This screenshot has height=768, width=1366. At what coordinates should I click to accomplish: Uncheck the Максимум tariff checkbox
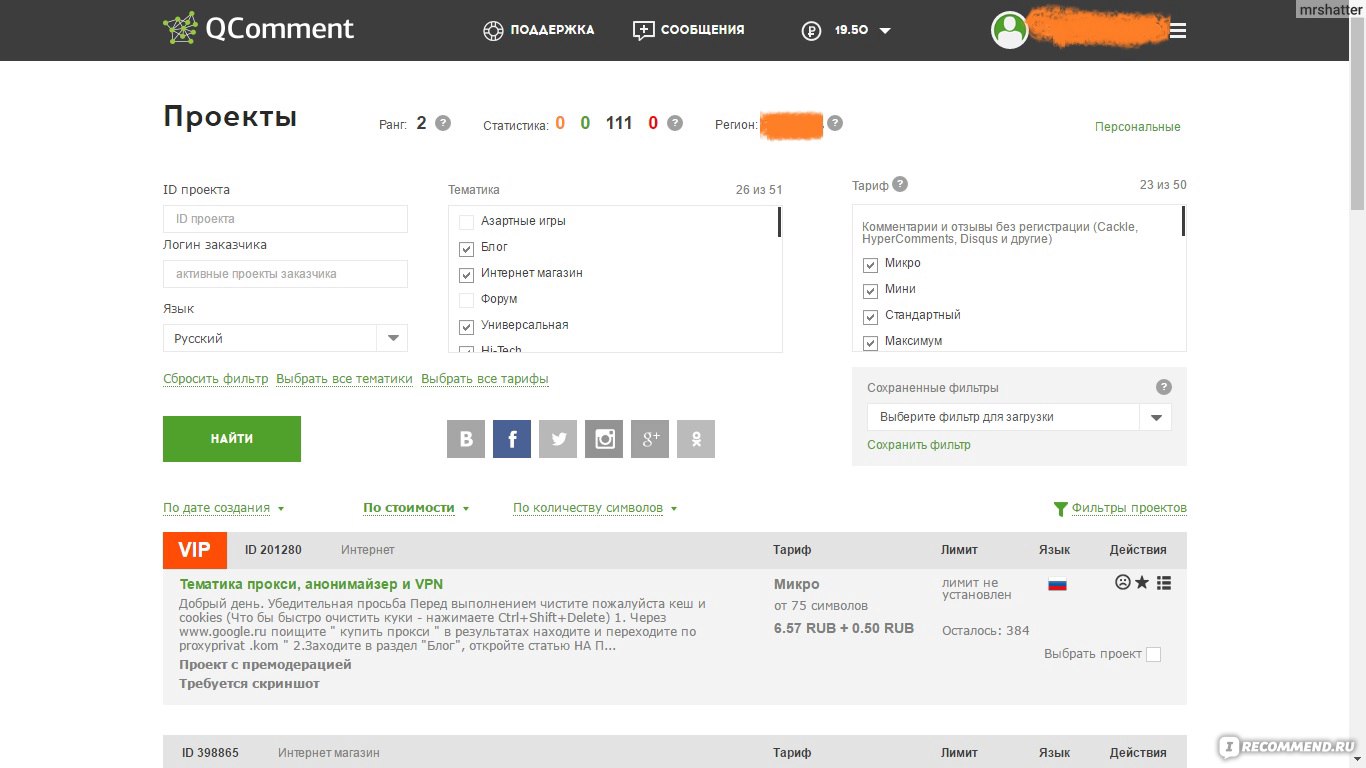[x=870, y=343]
